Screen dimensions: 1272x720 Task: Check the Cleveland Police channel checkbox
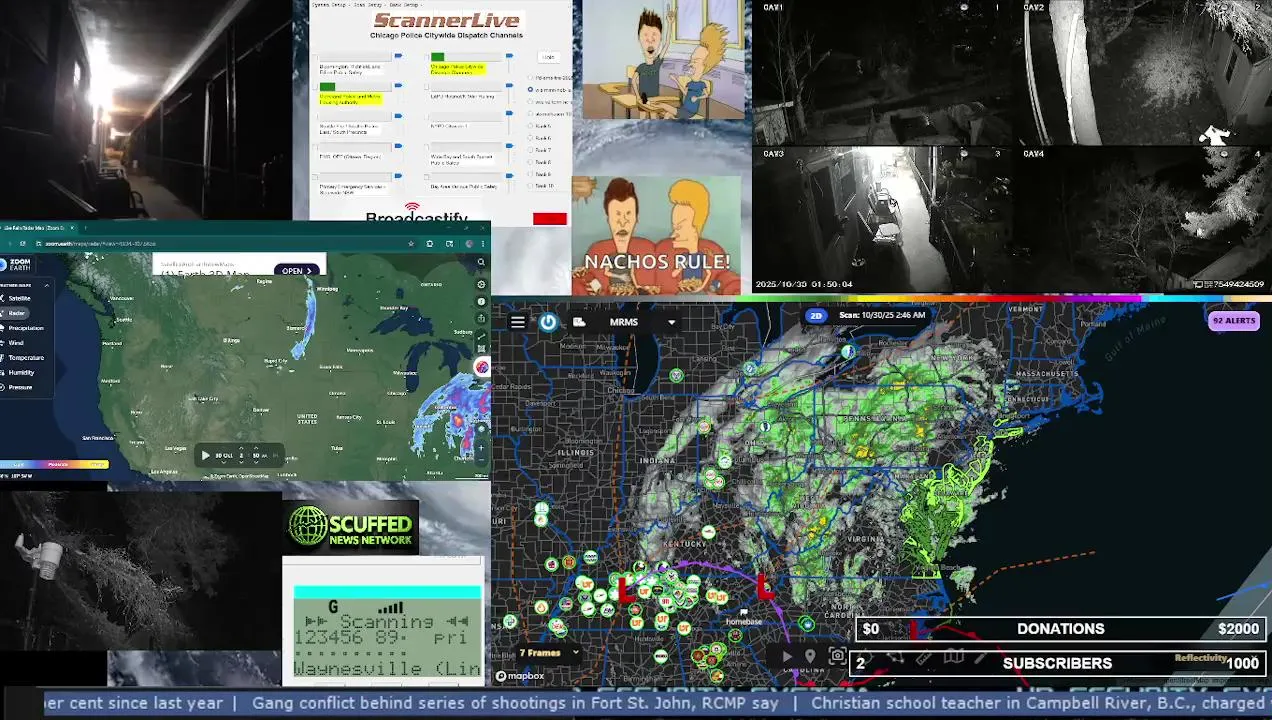(314, 87)
